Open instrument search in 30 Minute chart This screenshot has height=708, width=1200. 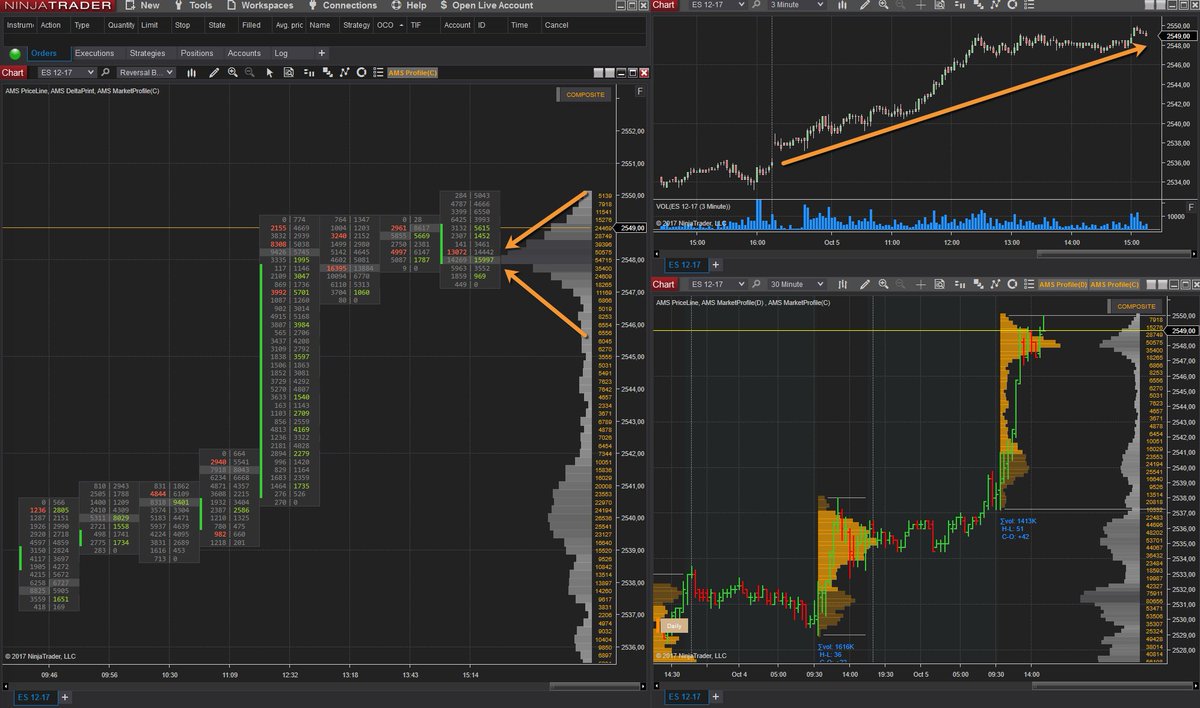pyautogui.click(x=756, y=284)
